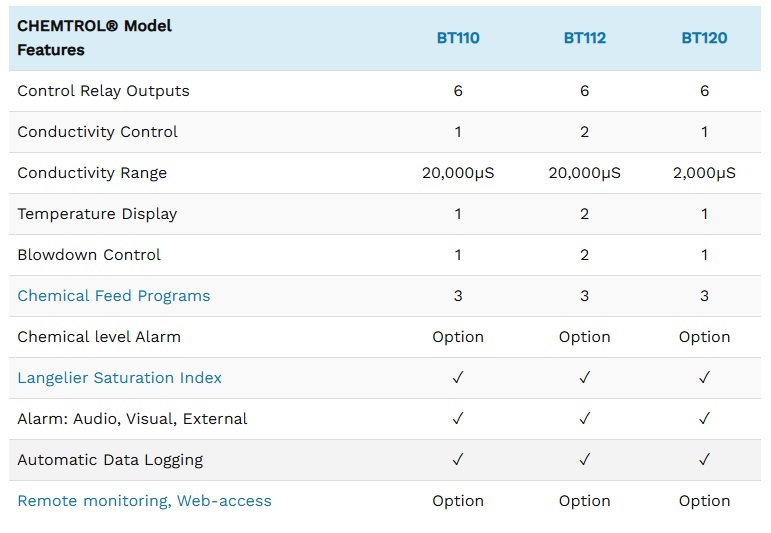Click BT110 Automatic Data Logging checkmark

[x=458, y=460]
